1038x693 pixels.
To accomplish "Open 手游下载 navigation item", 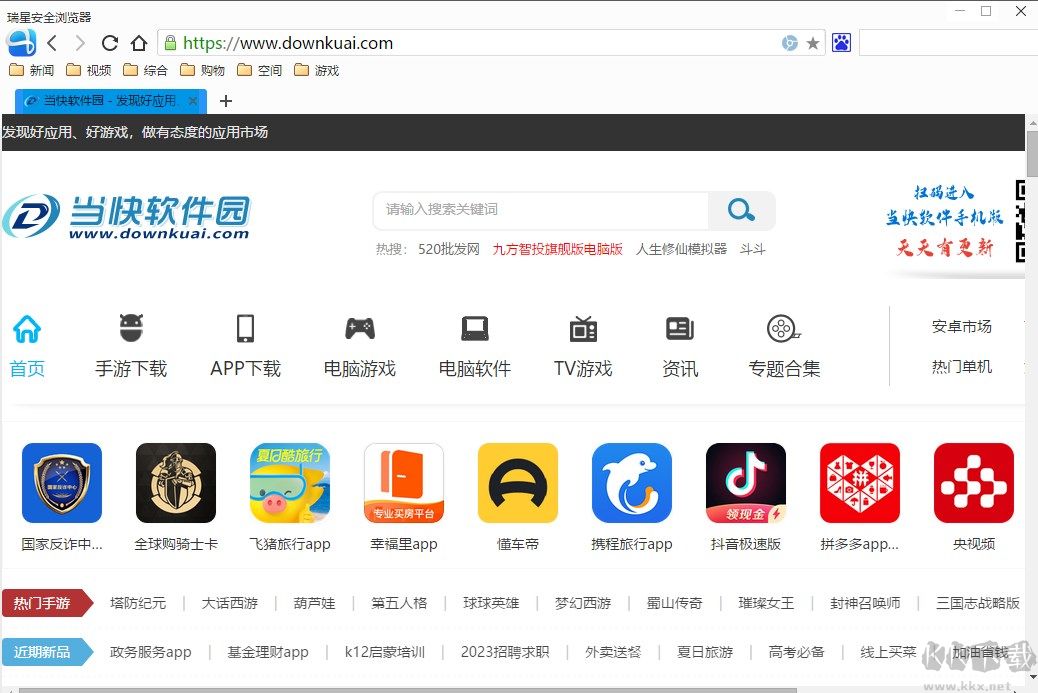I will tap(131, 346).
